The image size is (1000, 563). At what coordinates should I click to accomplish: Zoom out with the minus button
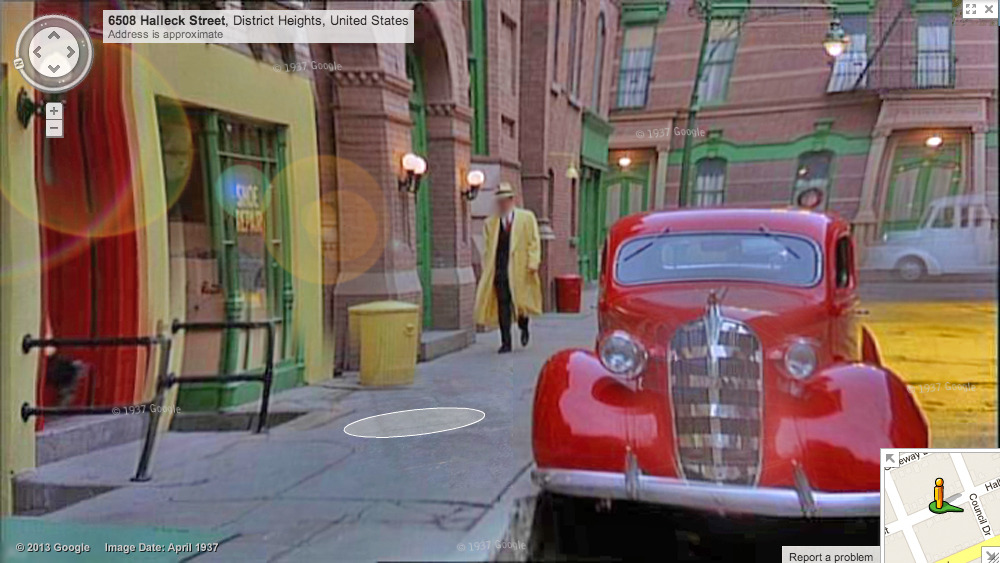(54, 128)
